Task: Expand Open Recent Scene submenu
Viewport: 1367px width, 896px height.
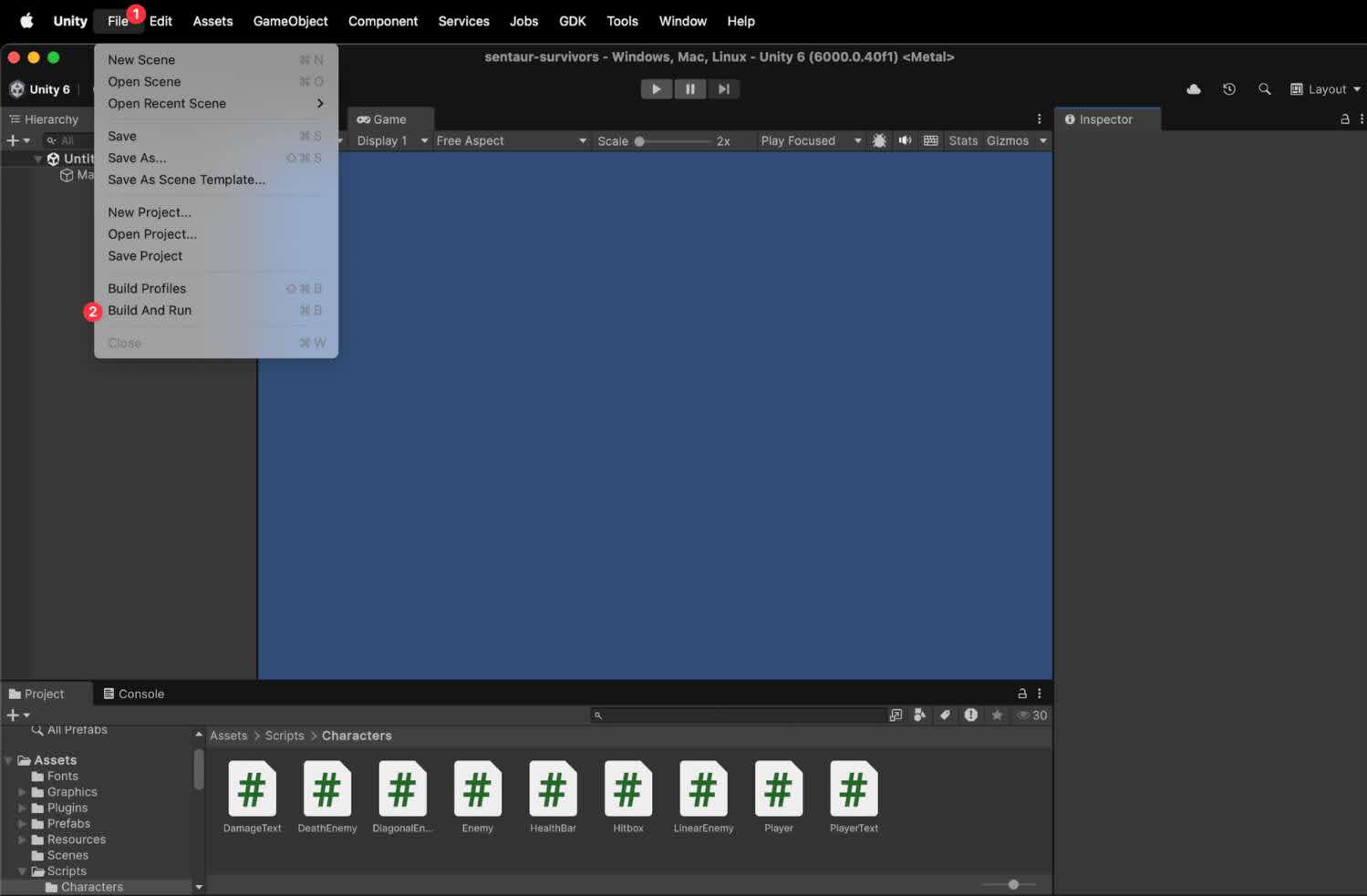Action: 216,103
